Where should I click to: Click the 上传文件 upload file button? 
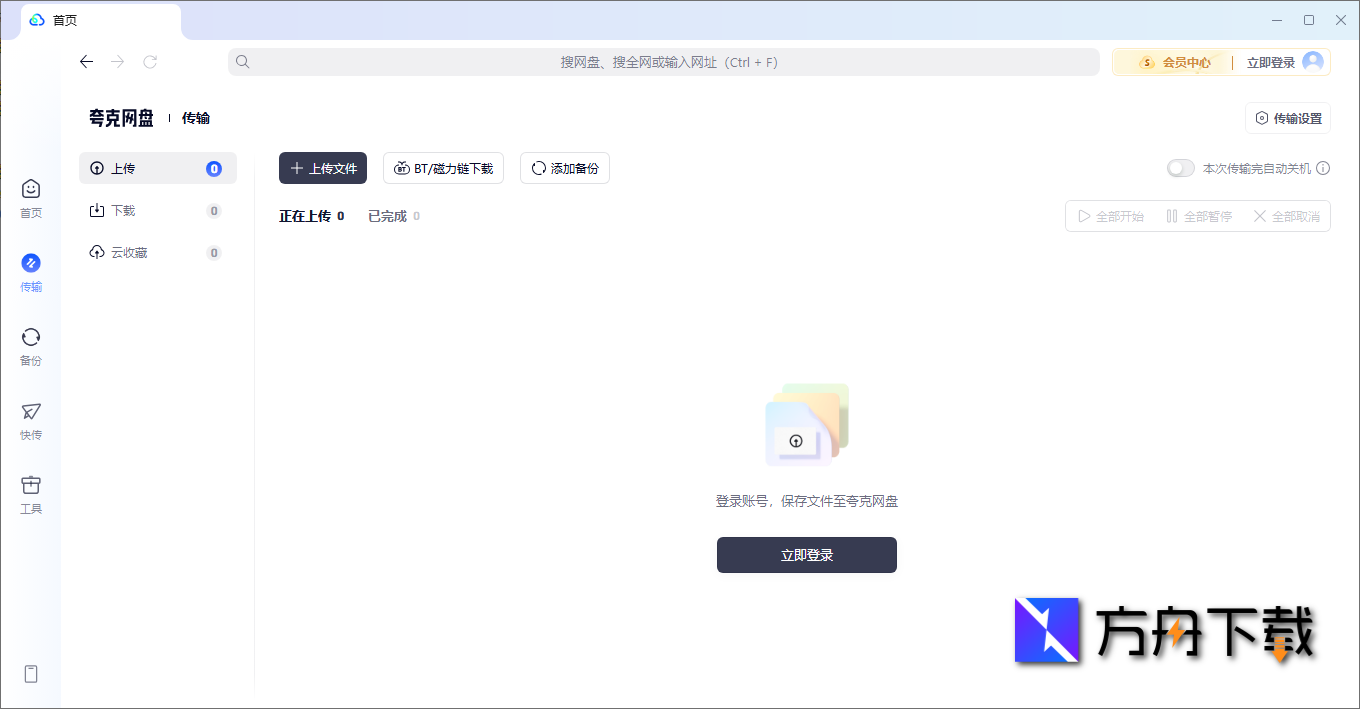coord(322,168)
